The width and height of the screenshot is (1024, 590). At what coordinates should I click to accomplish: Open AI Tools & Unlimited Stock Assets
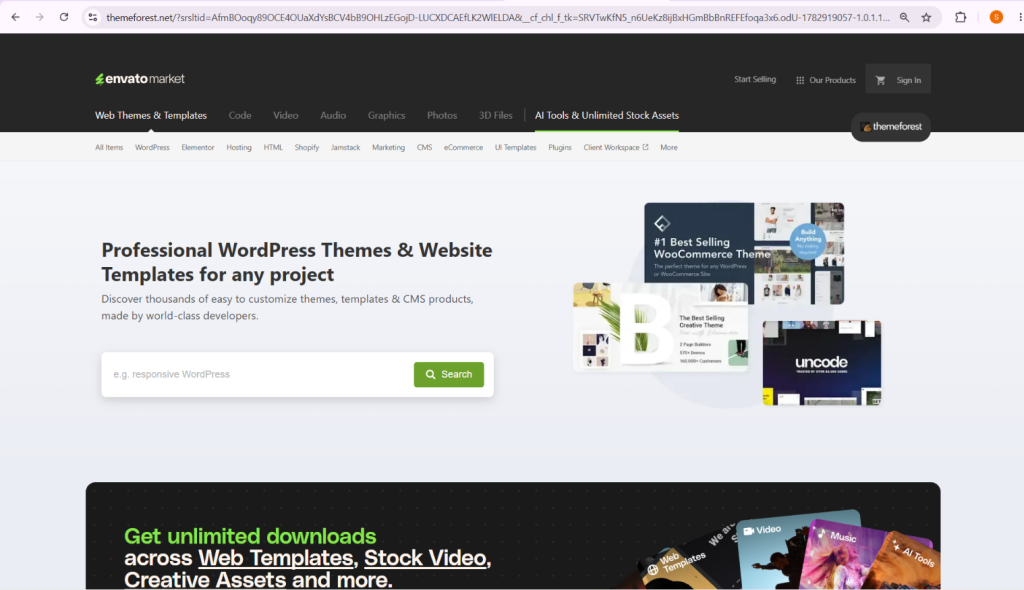607,116
